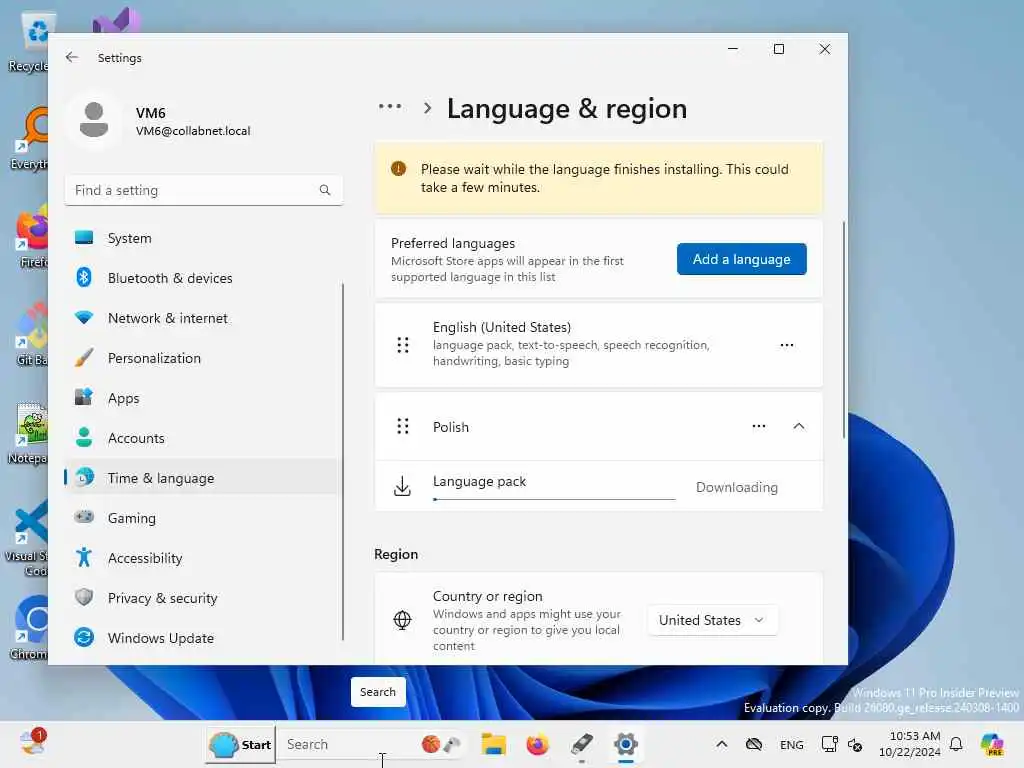Show hidden system tray icons
This screenshot has width=1024, height=768.
pos(722,744)
